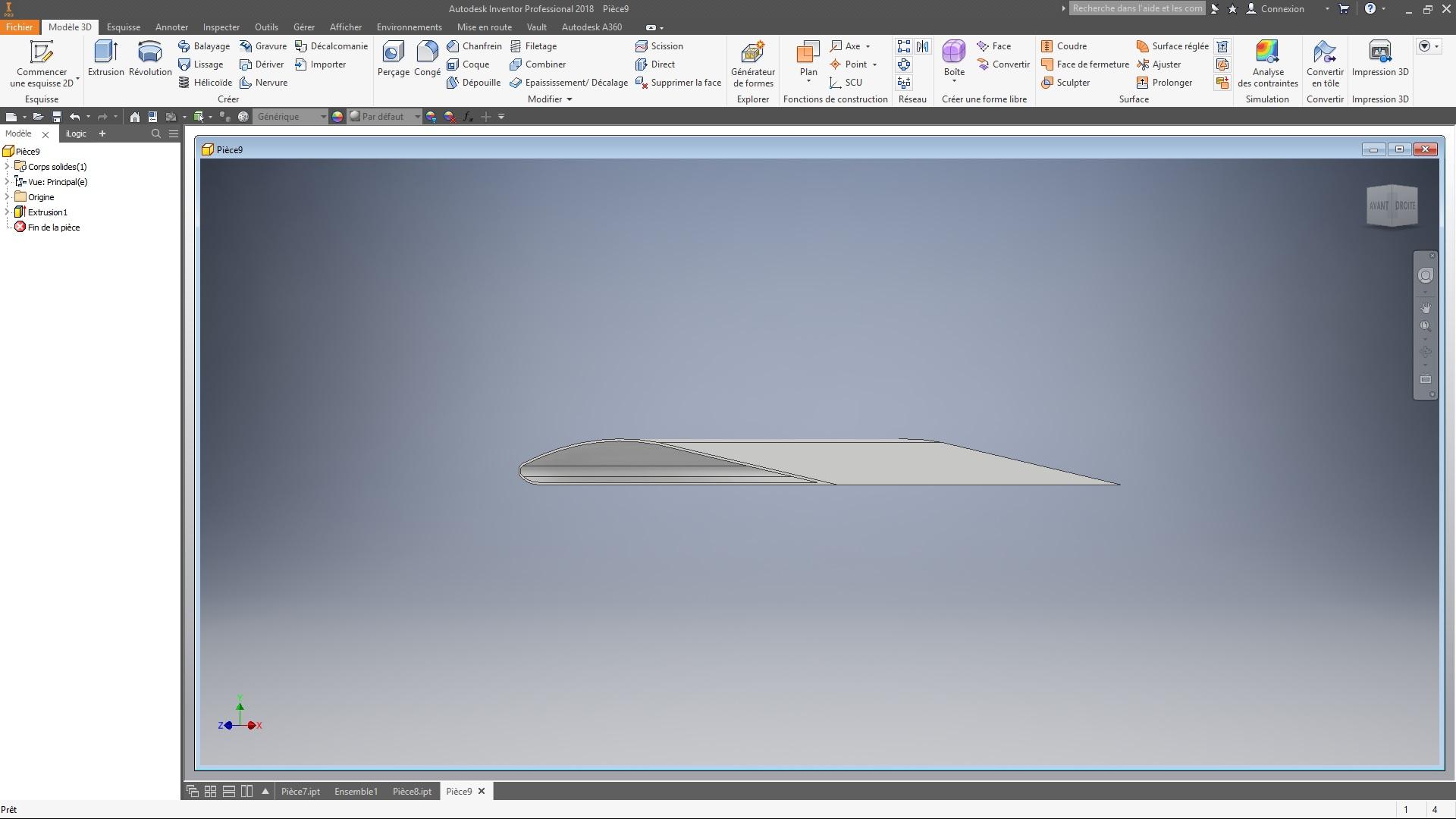Click the Connexion sign-in button
The height and width of the screenshot is (819, 1456).
click(1282, 9)
